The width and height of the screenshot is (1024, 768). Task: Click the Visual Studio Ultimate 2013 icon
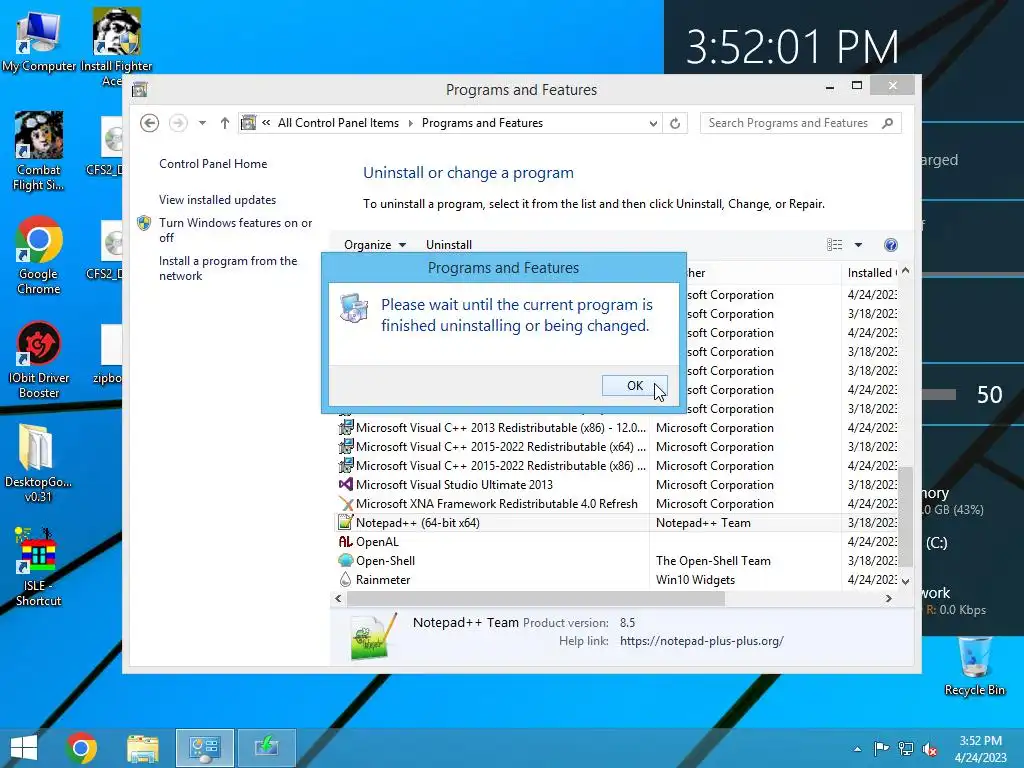pos(345,485)
